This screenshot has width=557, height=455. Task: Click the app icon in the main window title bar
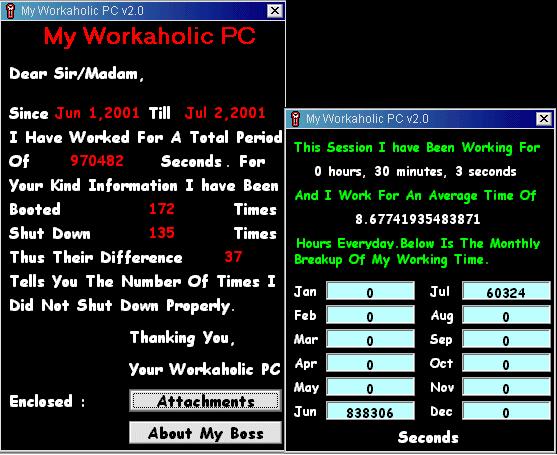coord(11,11)
